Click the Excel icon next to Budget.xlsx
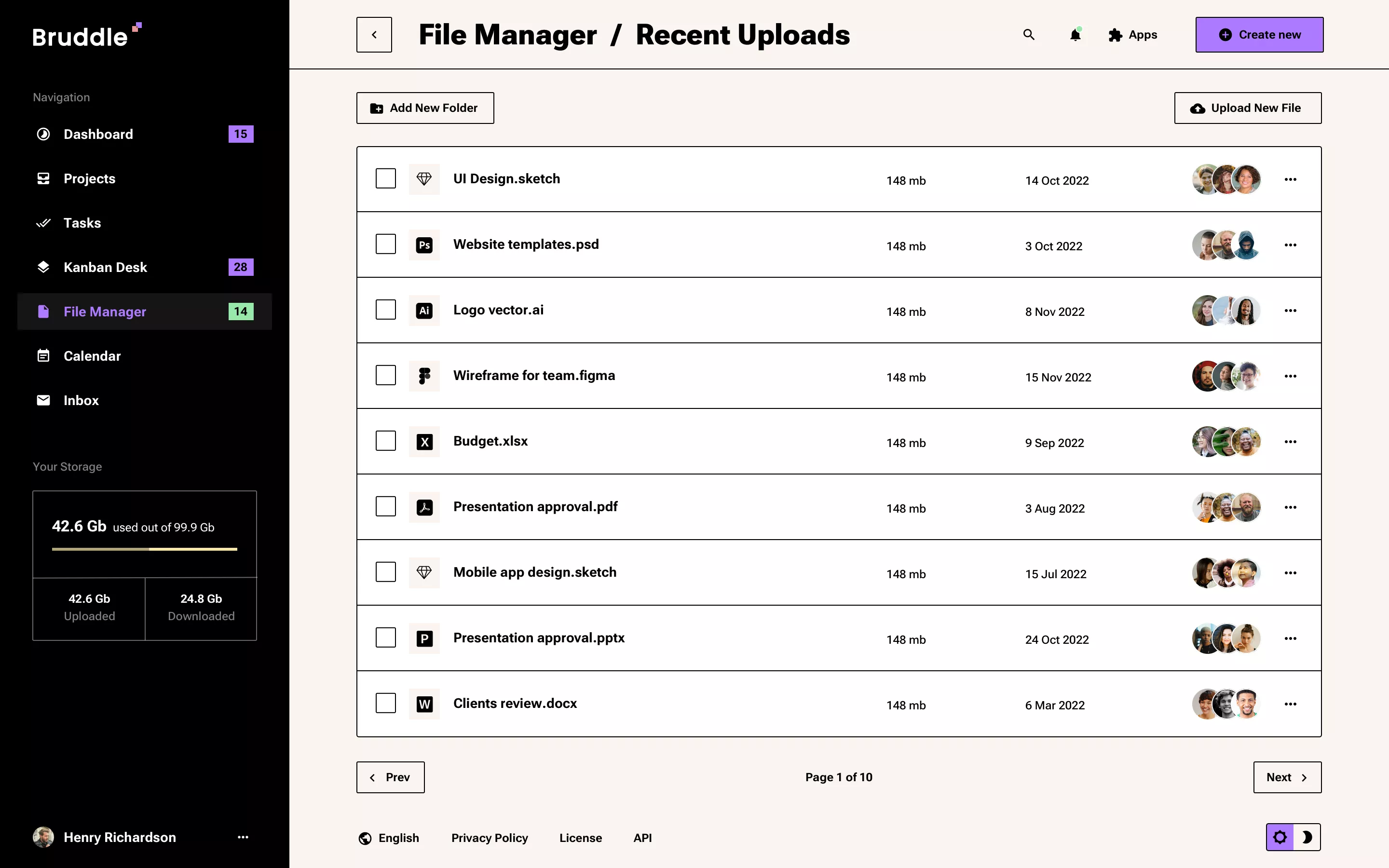 (x=424, y=441)
